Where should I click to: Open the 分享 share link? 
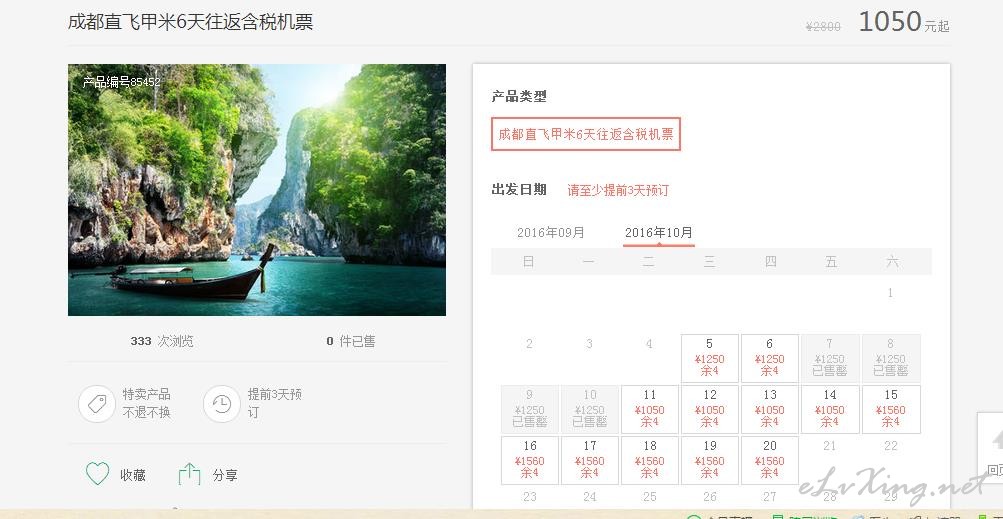[225, 475]
